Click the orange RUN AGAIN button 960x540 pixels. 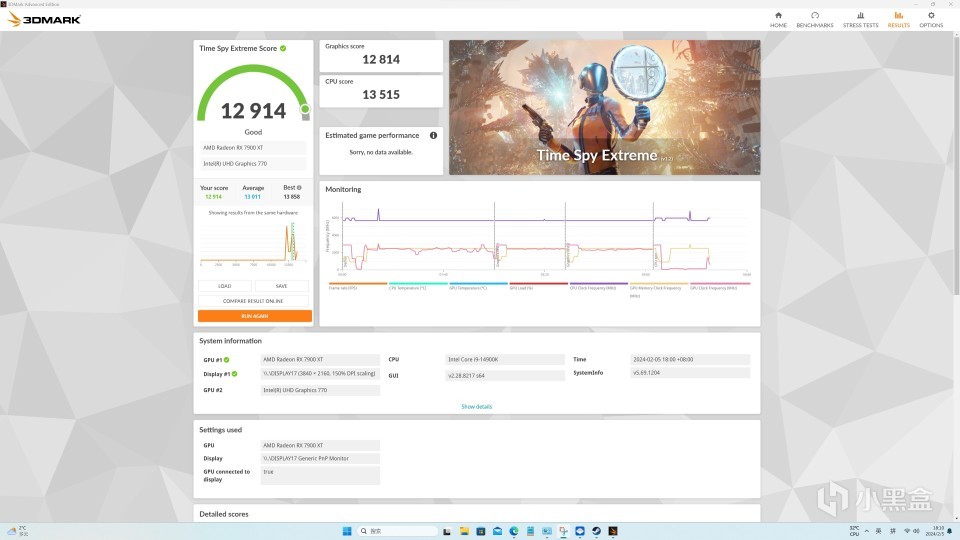[x=255, y=316]
